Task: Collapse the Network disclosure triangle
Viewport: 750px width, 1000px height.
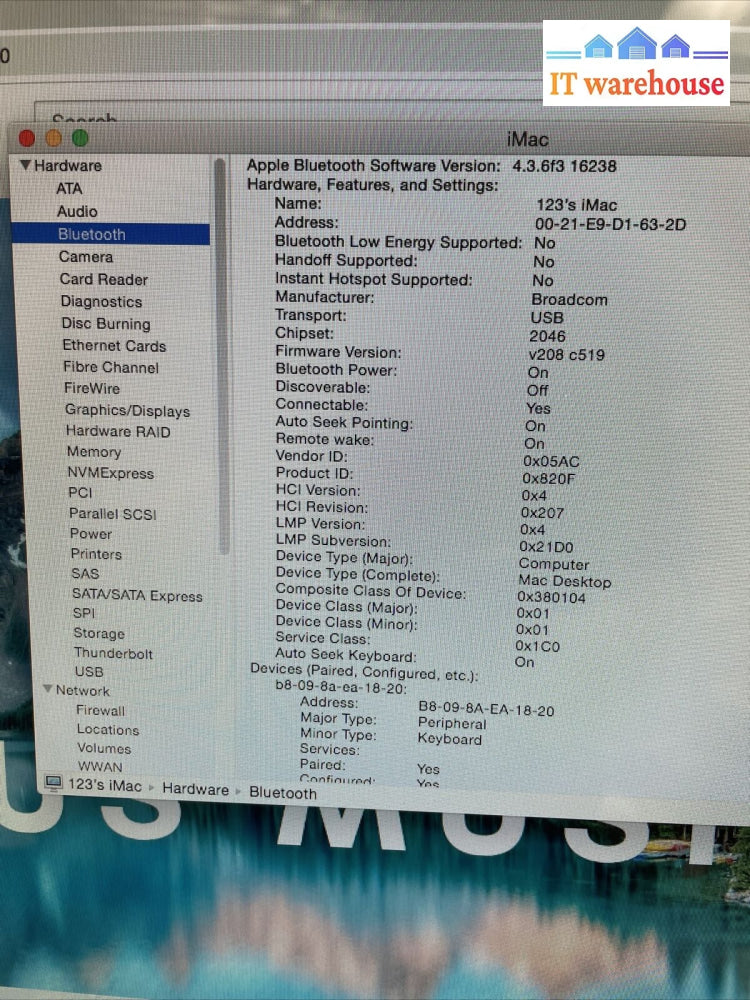Action: point(47,690)
